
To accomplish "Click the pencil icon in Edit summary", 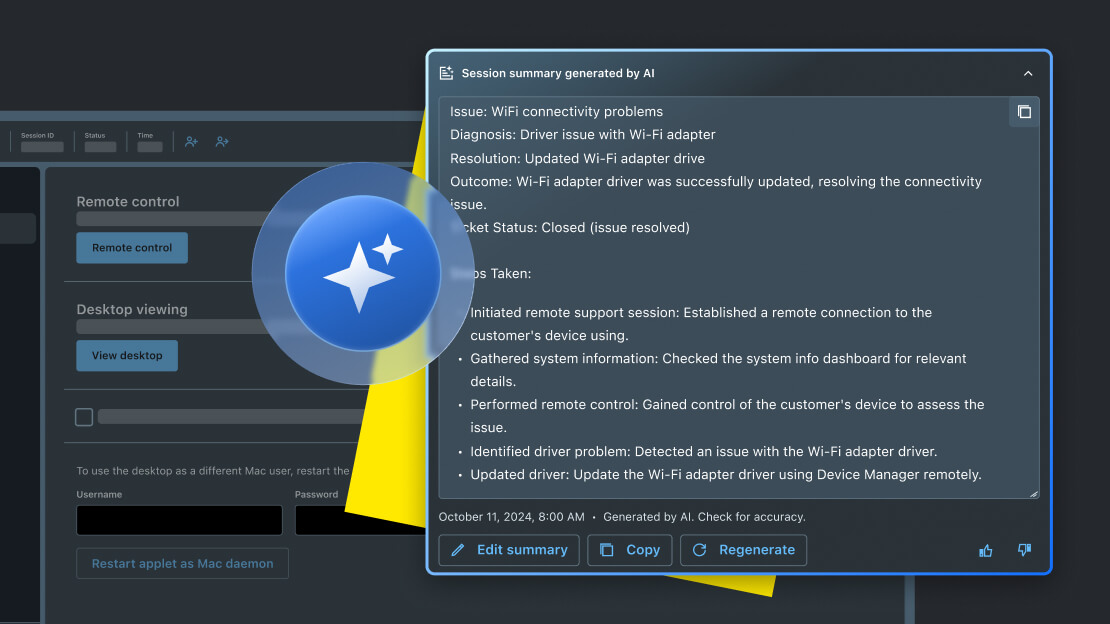I will coord(458,550).
